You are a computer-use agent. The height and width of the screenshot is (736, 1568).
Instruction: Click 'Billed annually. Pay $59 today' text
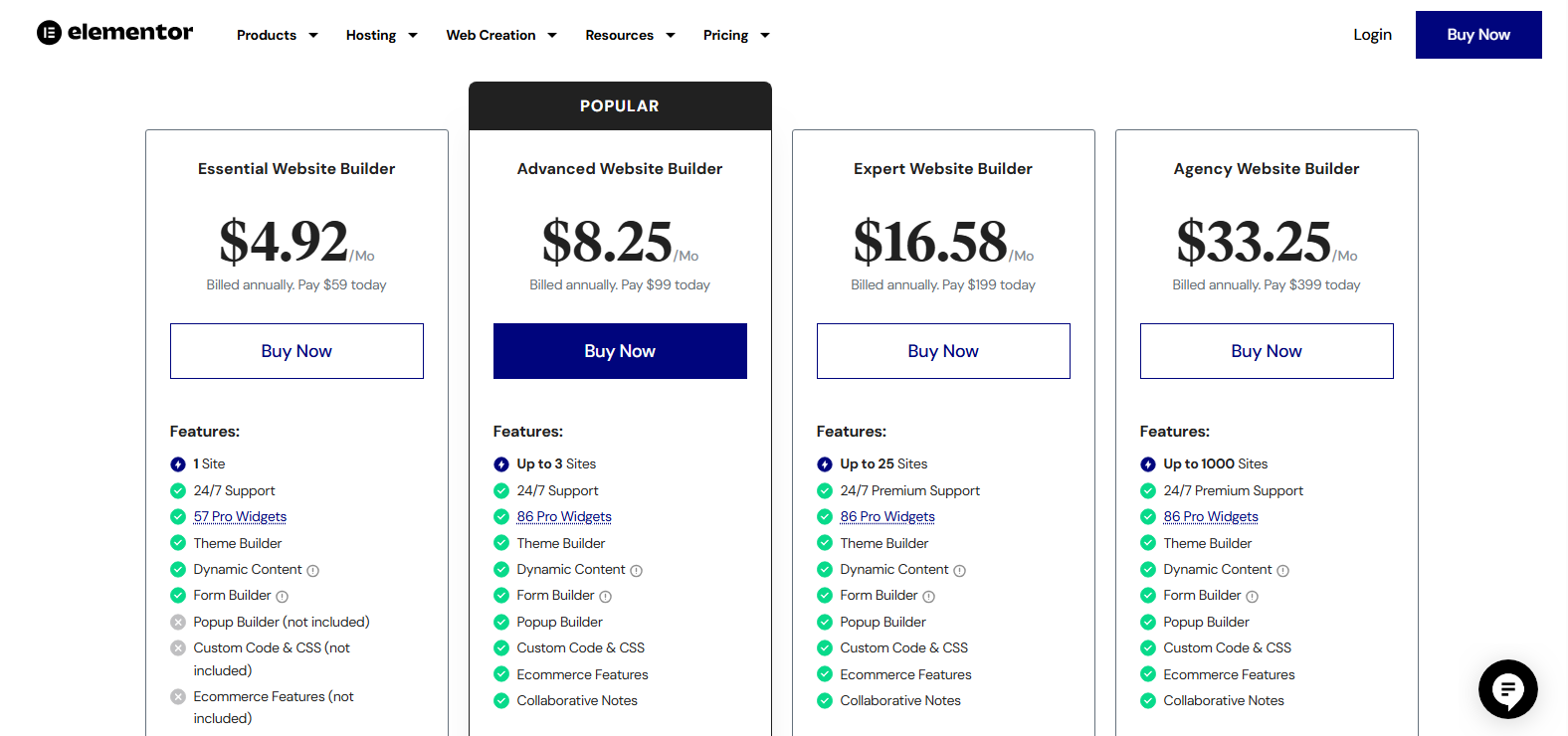[x=296, y=285]
